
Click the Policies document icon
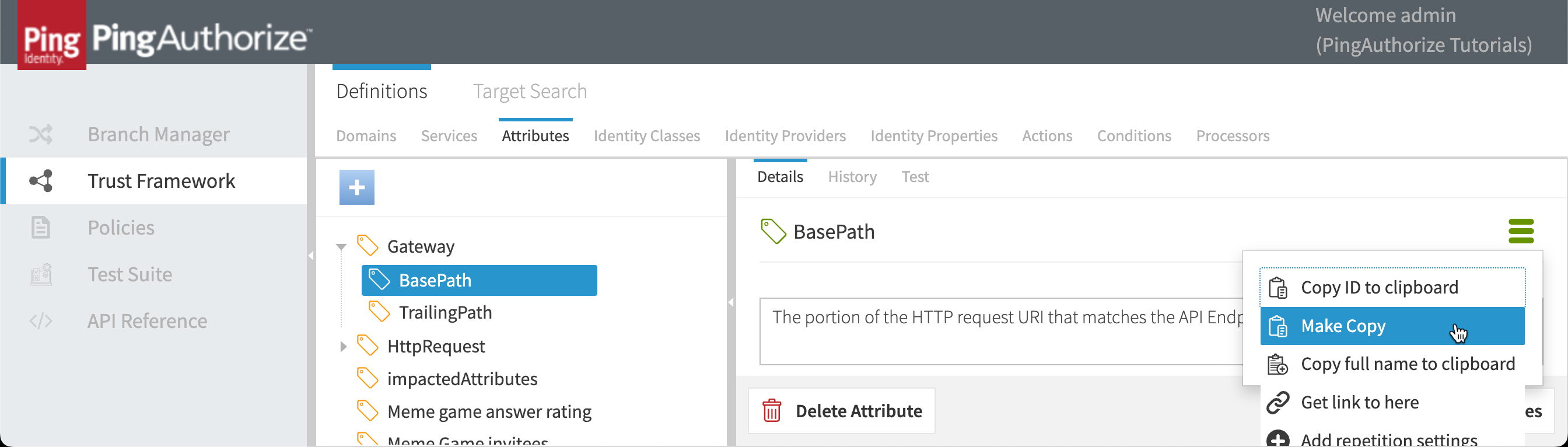(x=41, y=228)
